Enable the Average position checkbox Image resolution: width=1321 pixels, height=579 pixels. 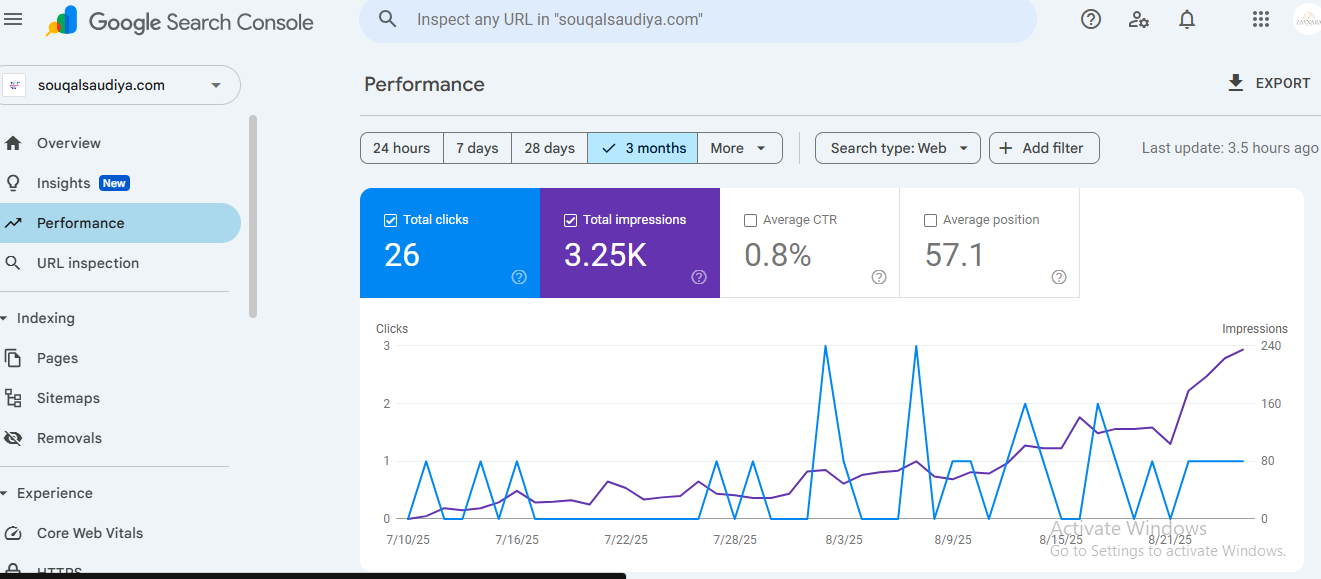[931, 220]
